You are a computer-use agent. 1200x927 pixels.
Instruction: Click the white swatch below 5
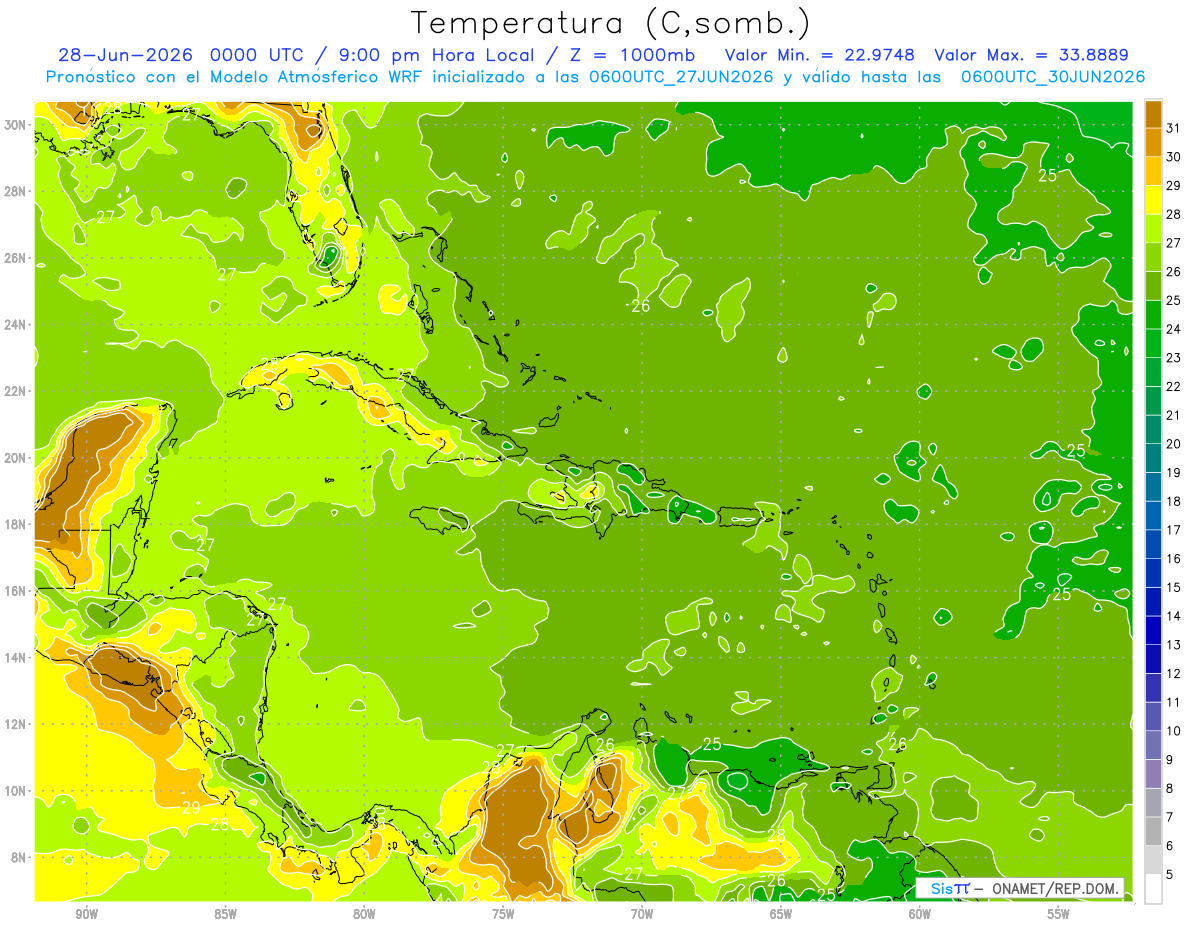[x=1153, y=889]
